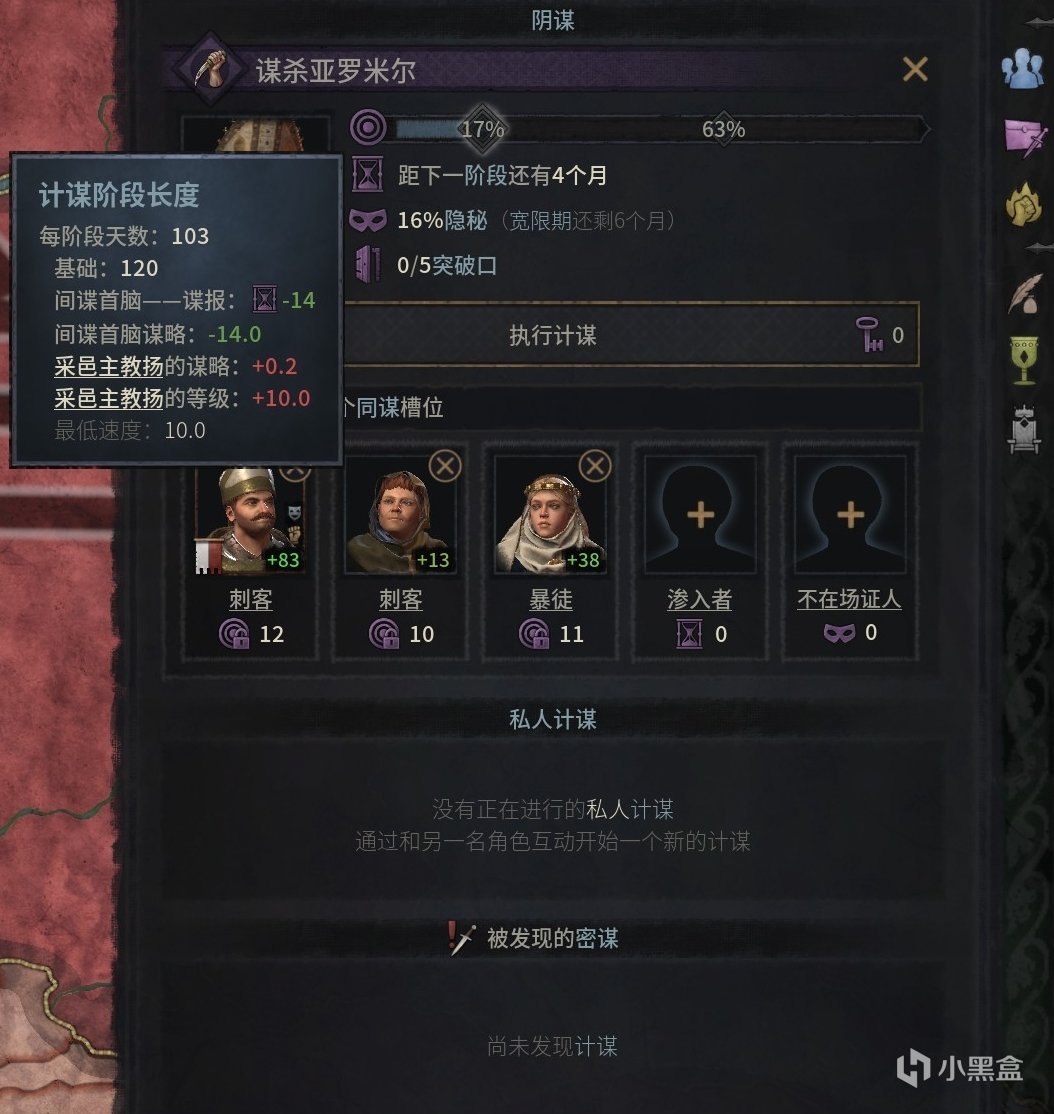Open the 采邑主教扬的谋略 link in tooltip

click(x=142, y=367)
